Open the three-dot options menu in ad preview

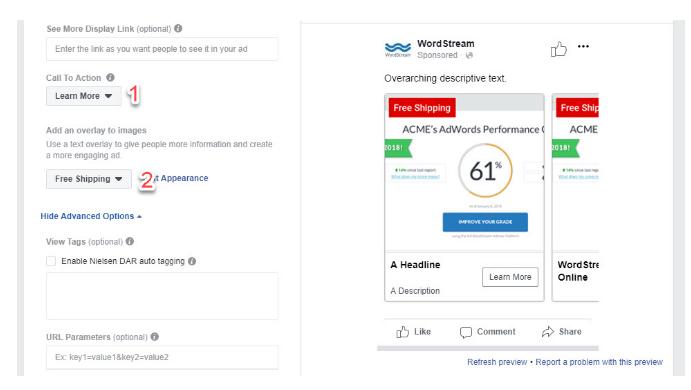583,46
